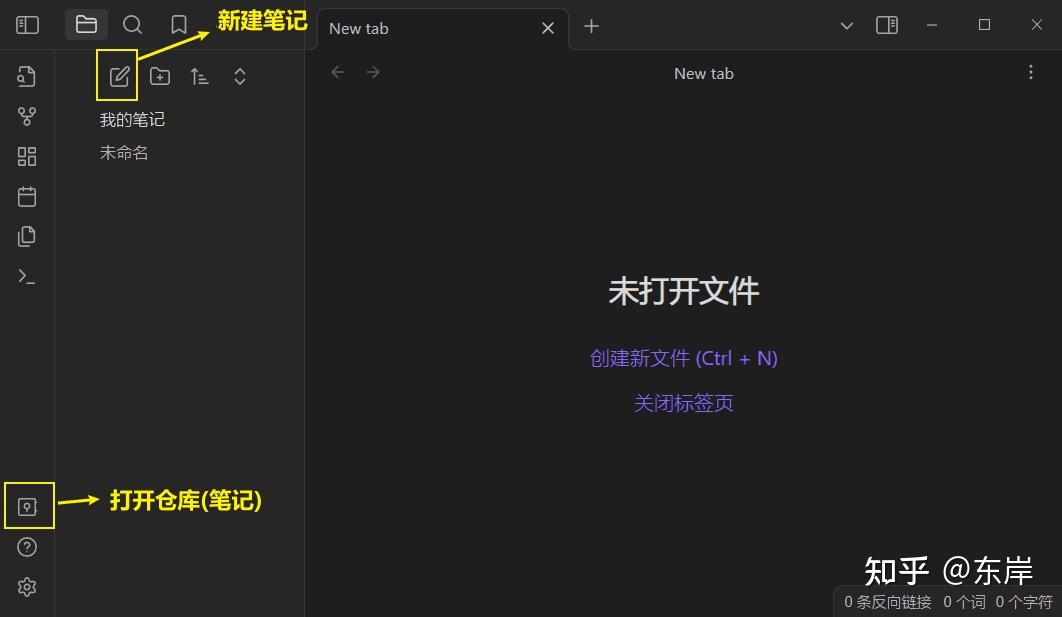
Task: Collapse all items in file explorer
Action: (239, 75)
